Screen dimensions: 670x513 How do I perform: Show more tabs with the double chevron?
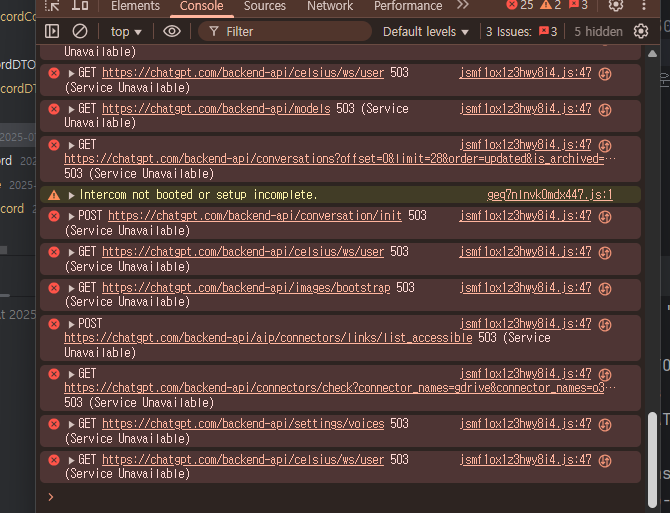pyautogui.click(x=463, y=5)
